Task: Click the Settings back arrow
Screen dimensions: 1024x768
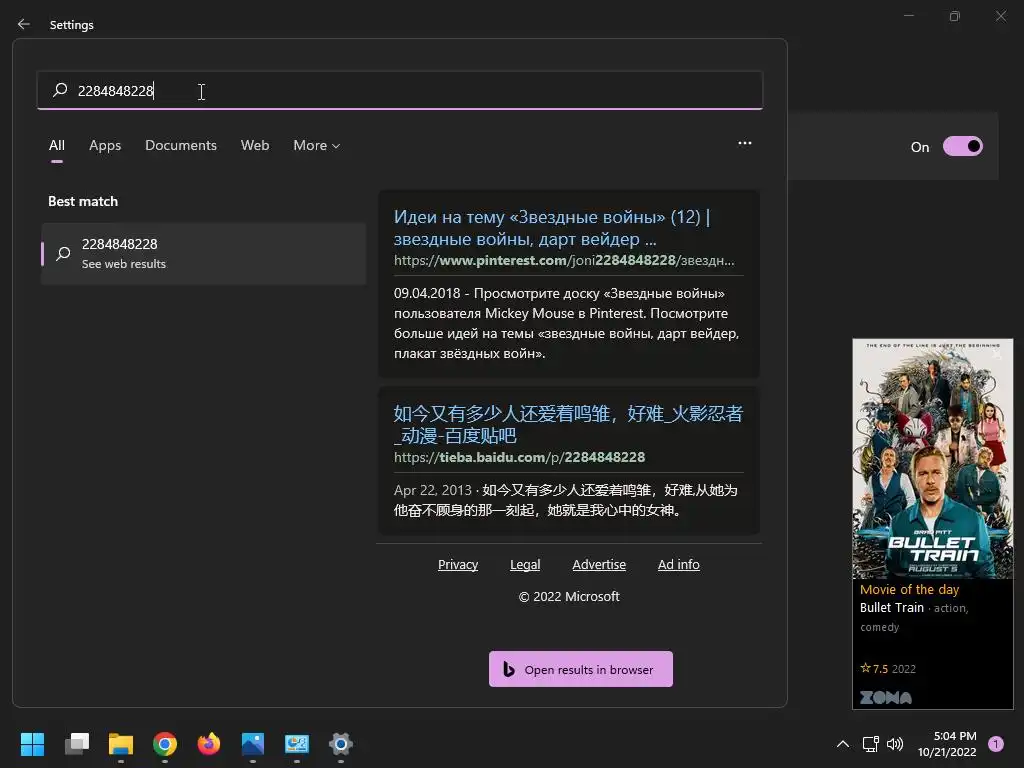Action: [x=24, y=24]
